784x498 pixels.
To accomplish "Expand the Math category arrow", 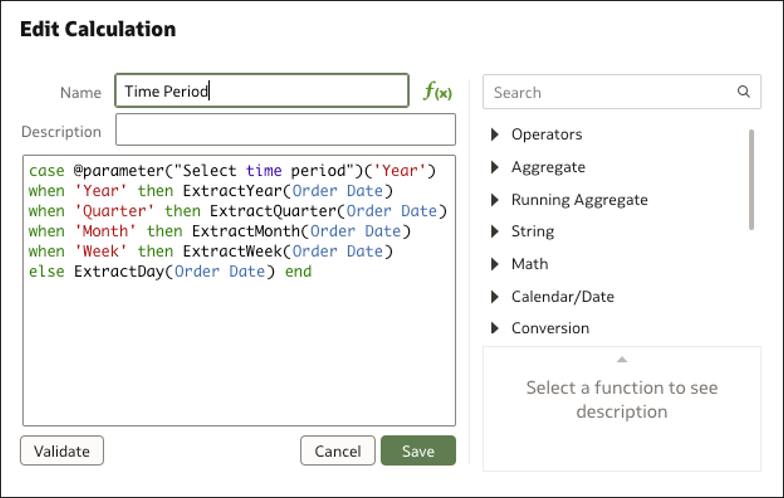I will coord(495,264).
